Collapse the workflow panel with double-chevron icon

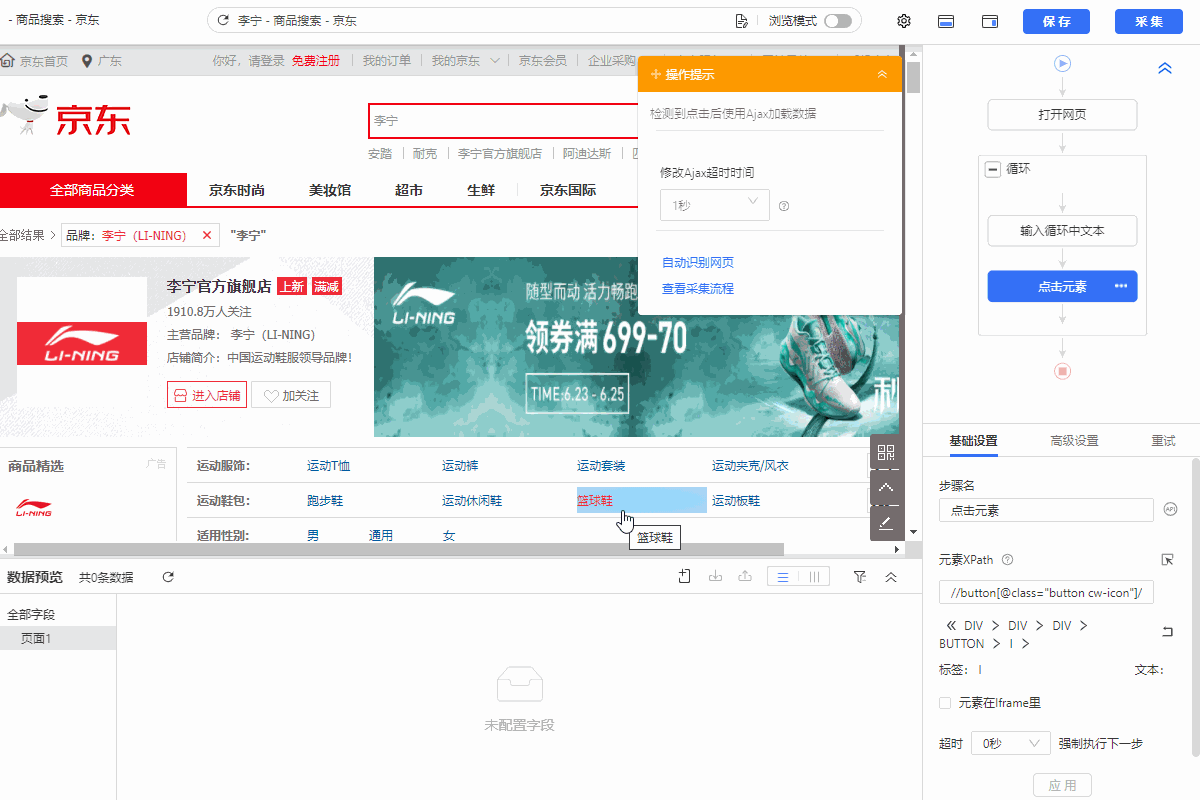click(1164, 68)
